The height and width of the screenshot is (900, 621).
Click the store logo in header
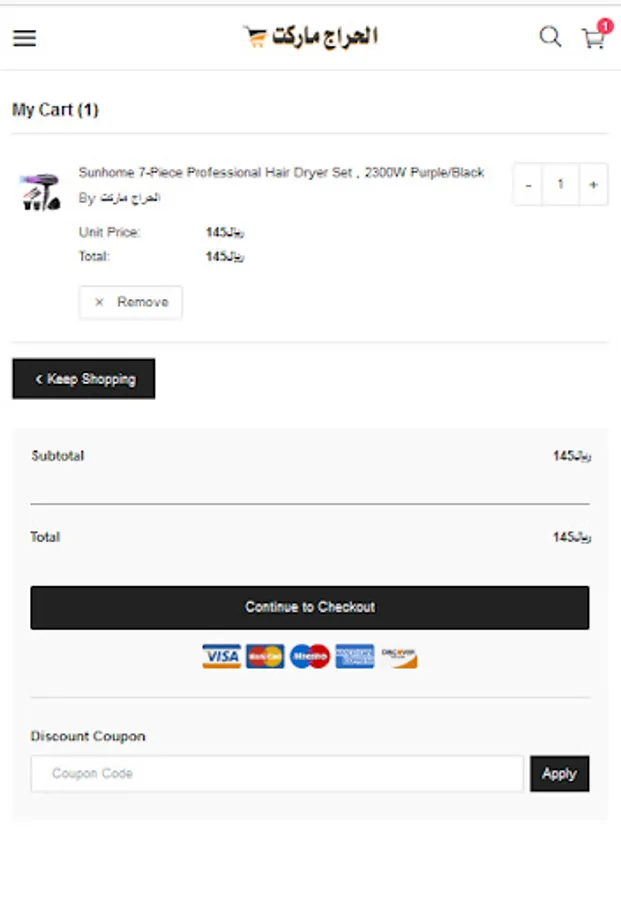pos(310,37)
